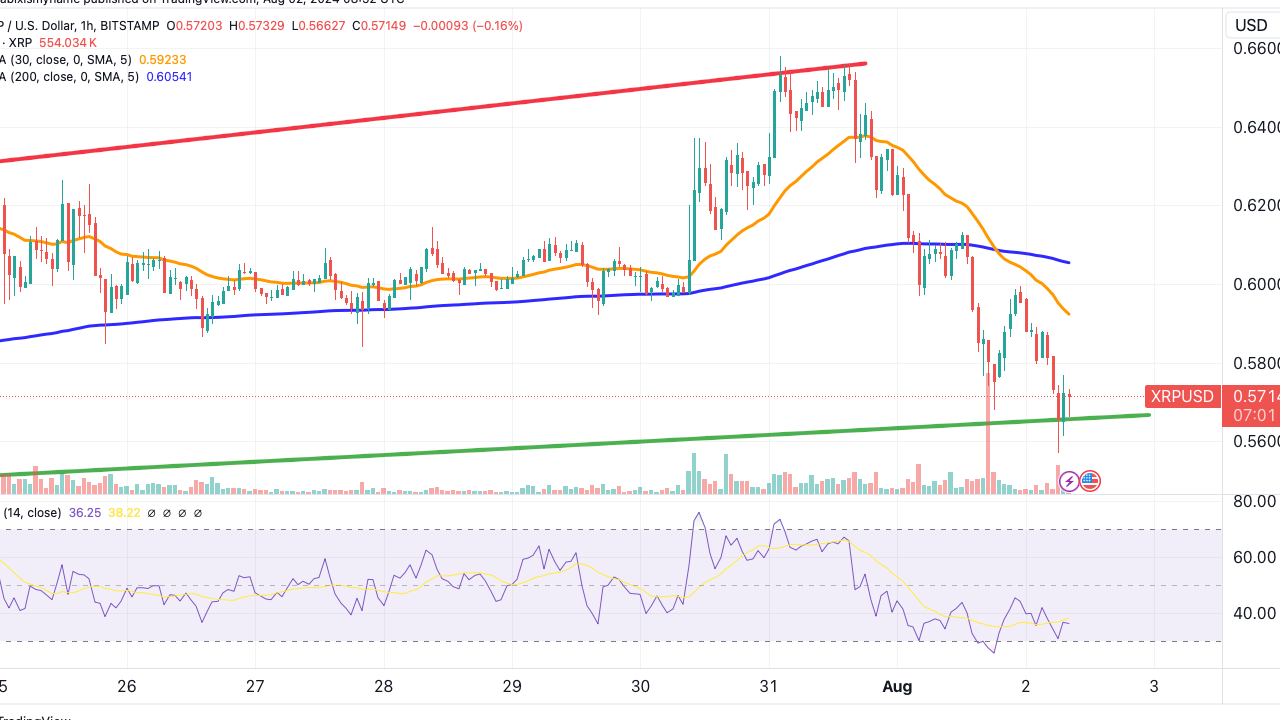
Task: Click the volume value 554.034 K
Action: coord(68,43)
